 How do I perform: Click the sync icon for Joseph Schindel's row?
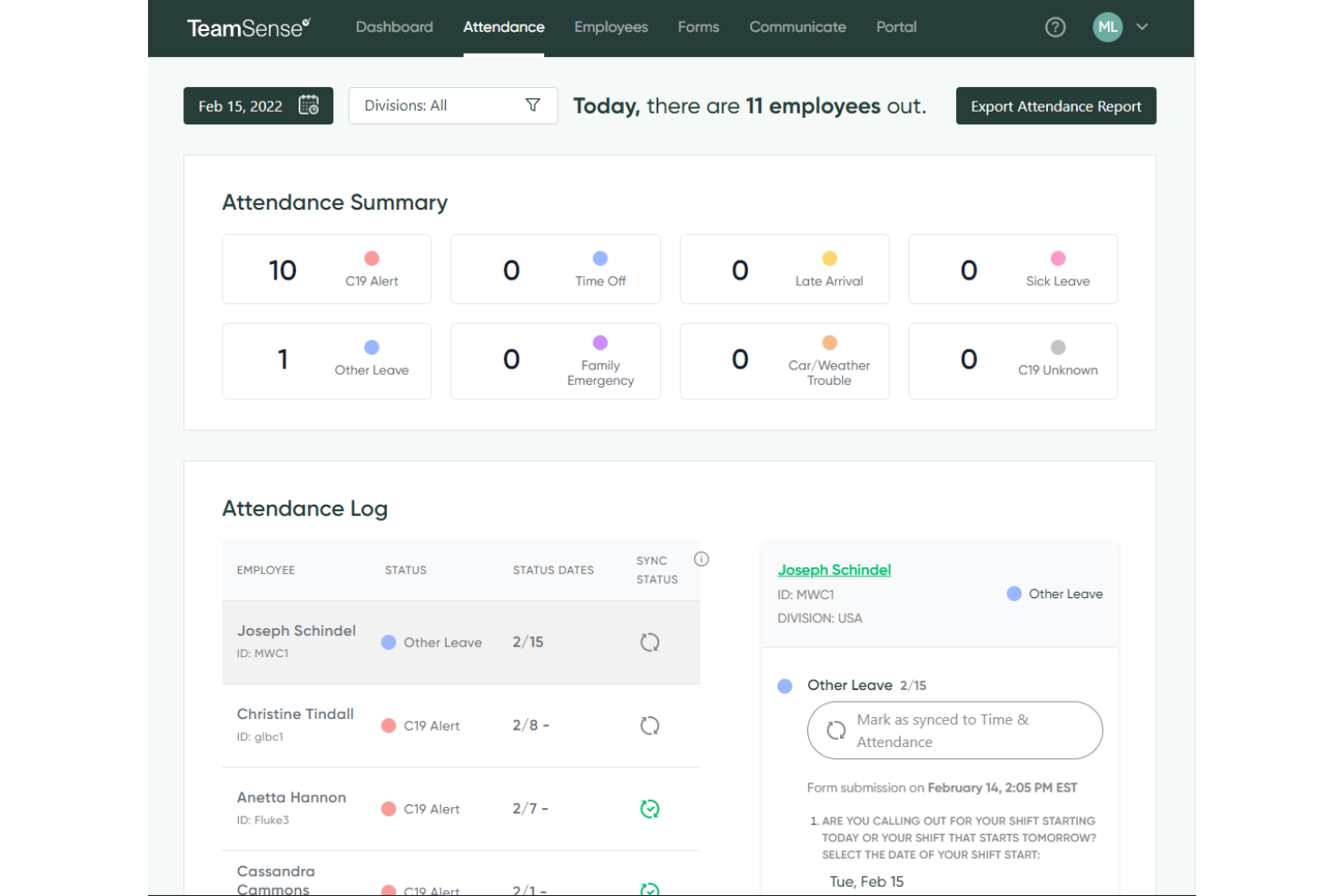click(649, 642)
